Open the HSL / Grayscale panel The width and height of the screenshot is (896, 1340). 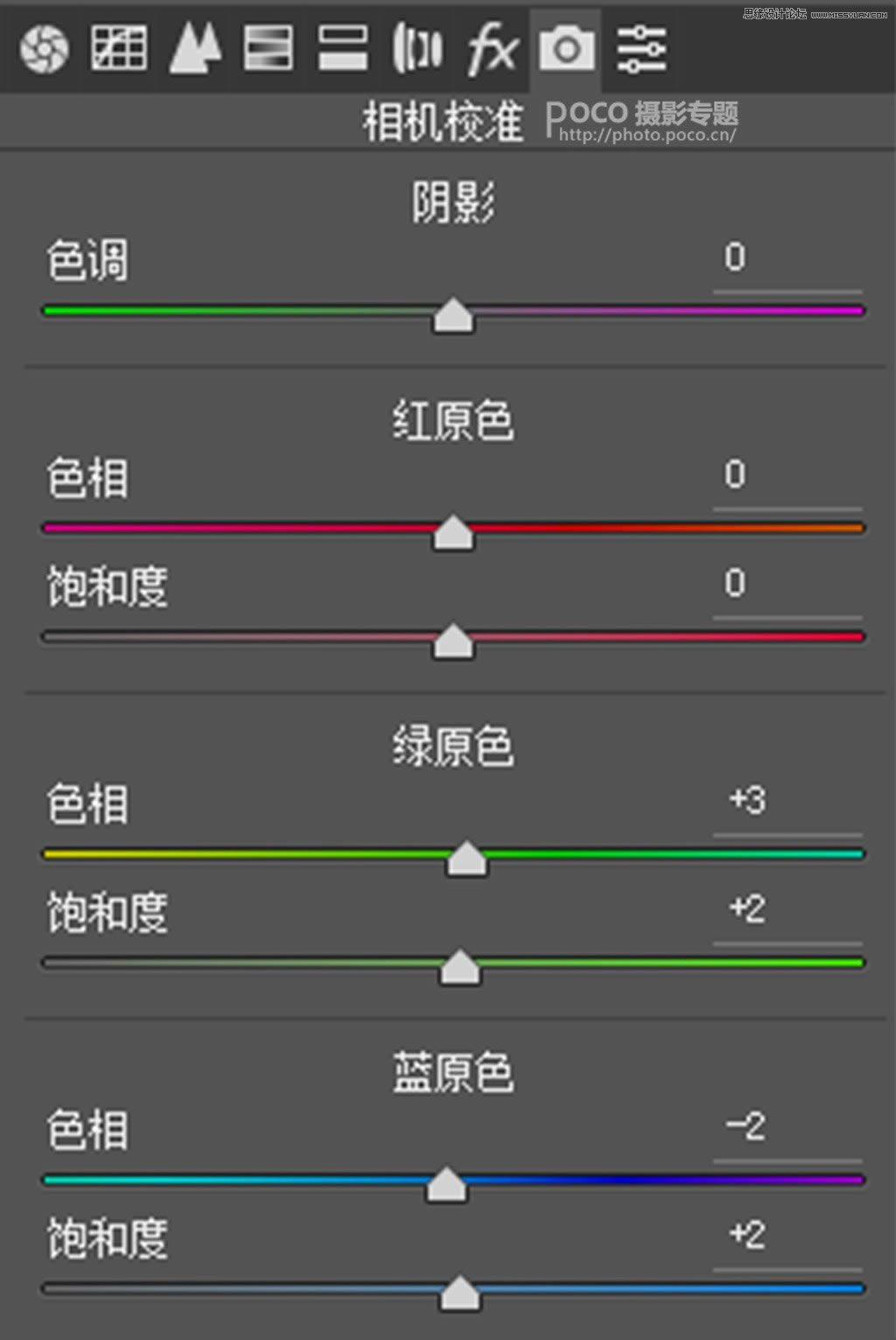click(269, 48)
